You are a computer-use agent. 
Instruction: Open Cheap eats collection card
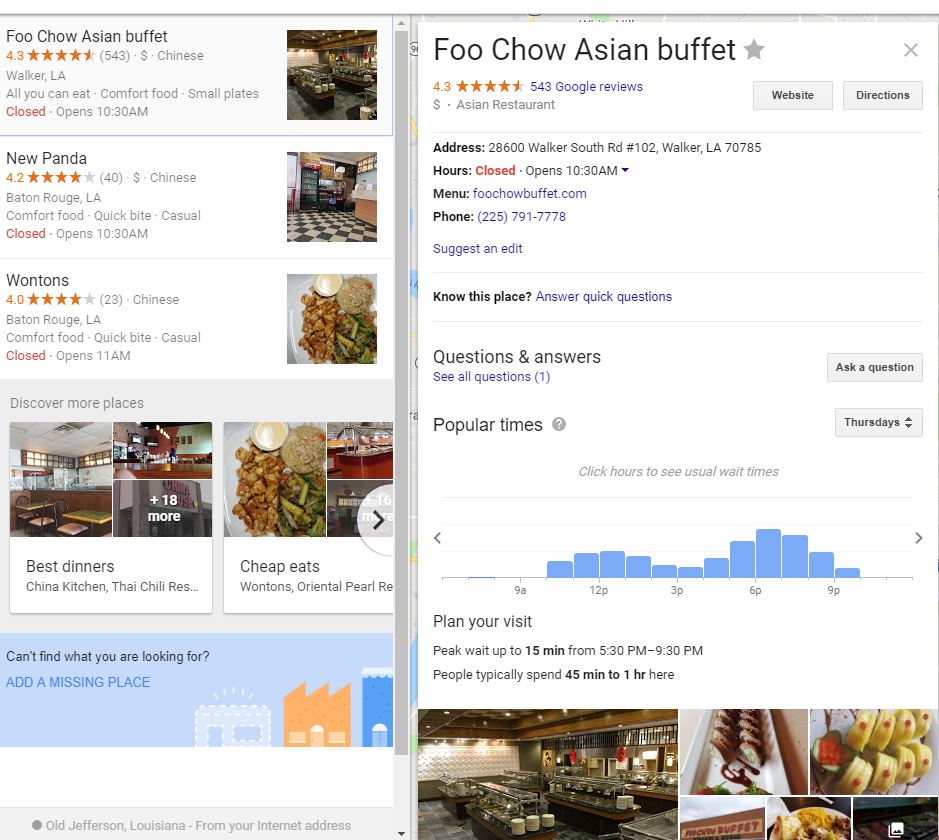pos(308,517)
